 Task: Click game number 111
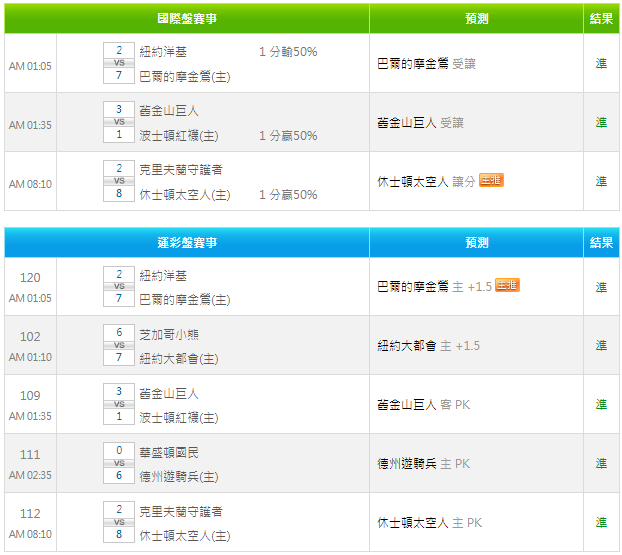pos(30,455)
